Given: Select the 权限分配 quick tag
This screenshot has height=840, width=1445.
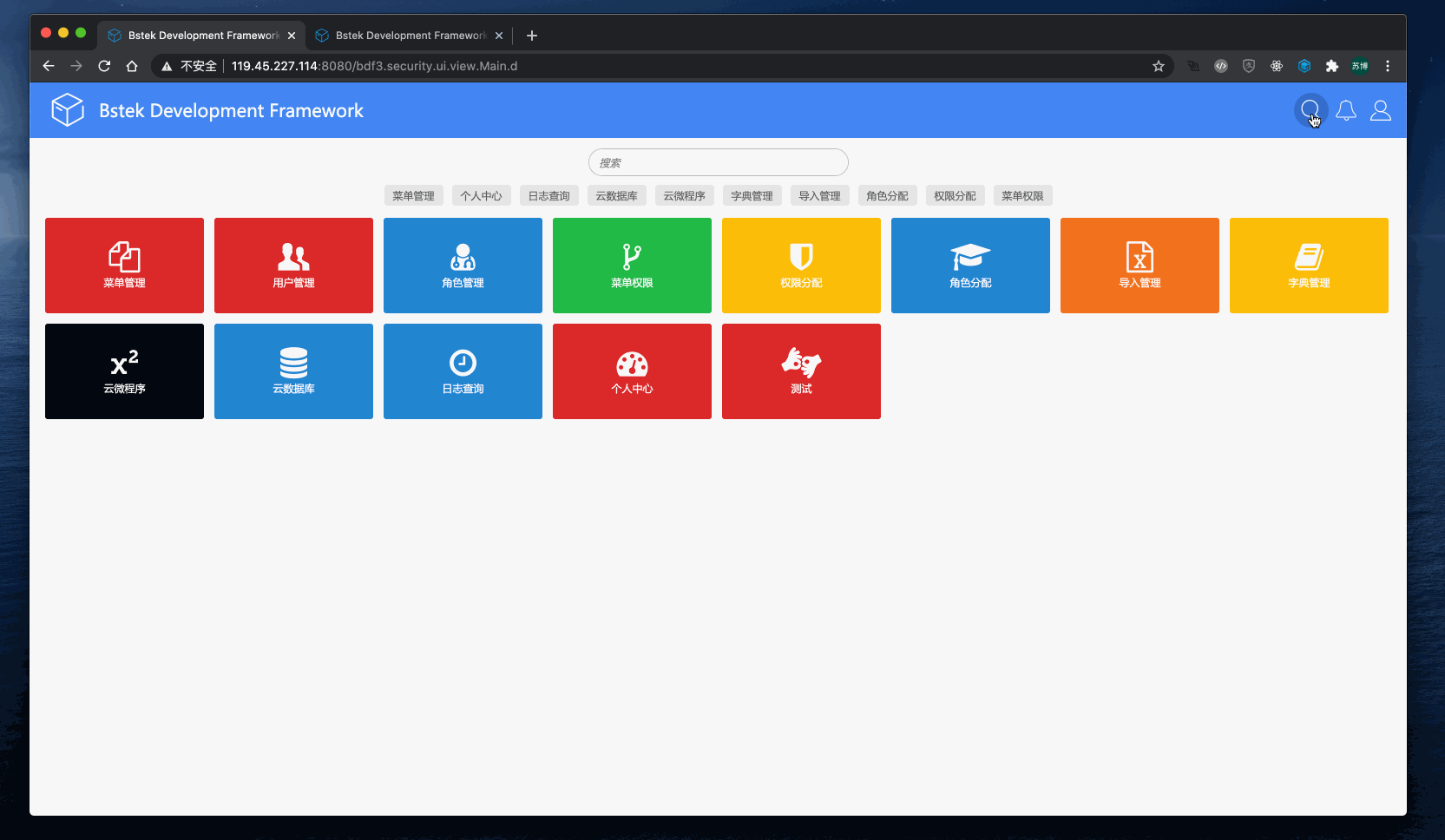Looking at the screenshot, I should pyautogui.click(x=956, y=196).
